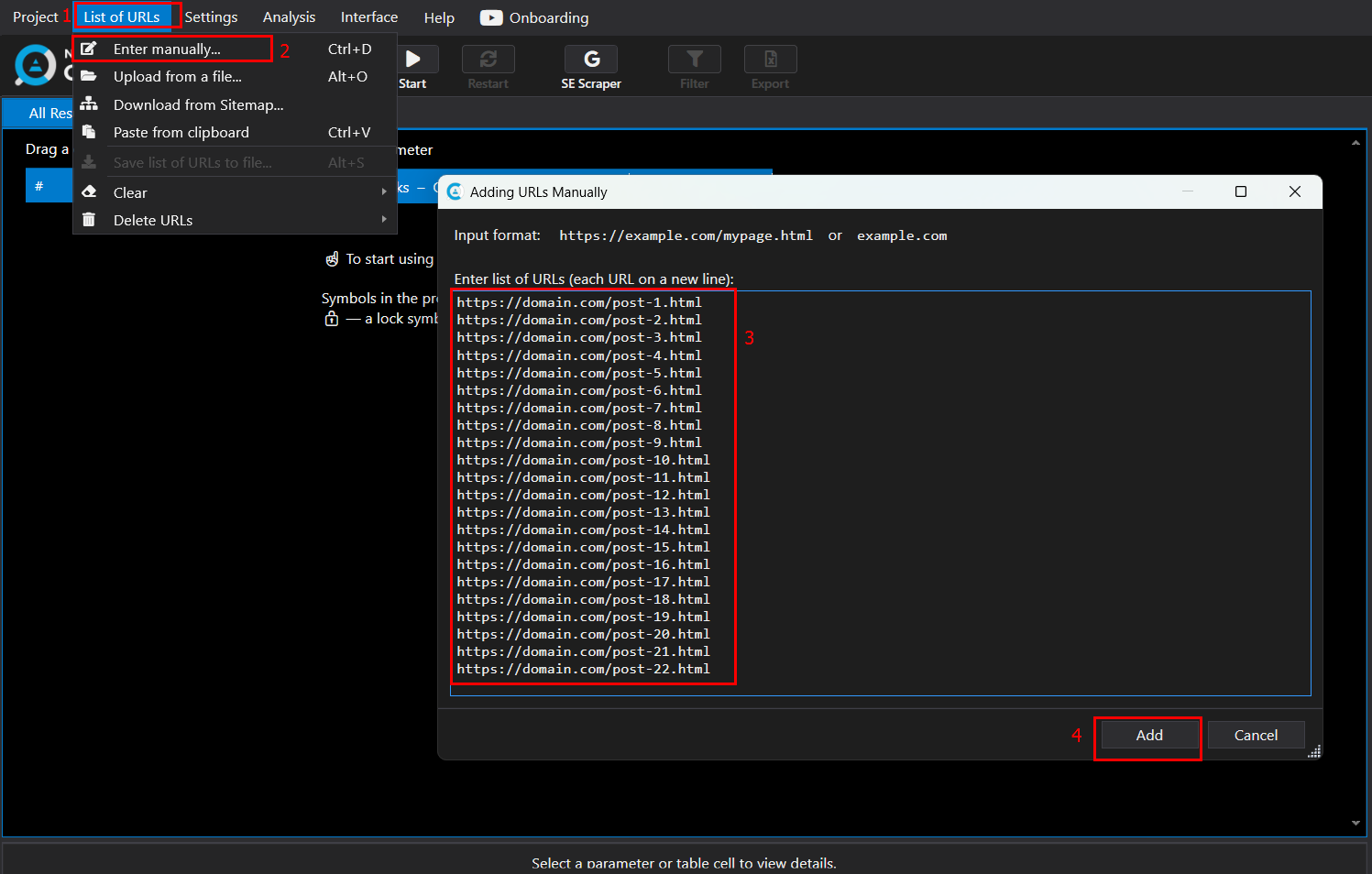Expand the Delete URLs submenu arrow

(x=384, y=220)
